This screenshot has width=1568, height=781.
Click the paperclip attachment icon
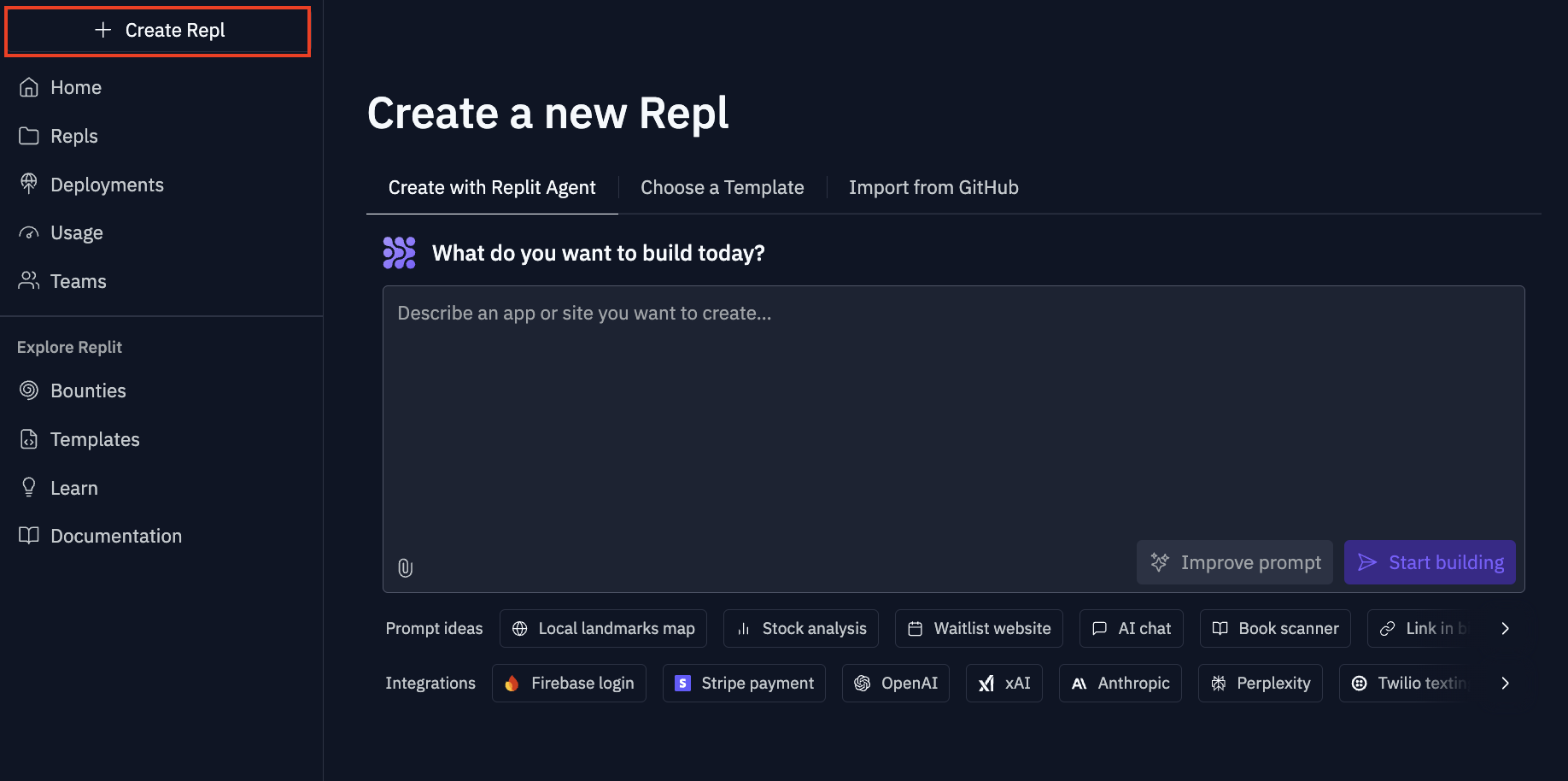pos(406,568)
